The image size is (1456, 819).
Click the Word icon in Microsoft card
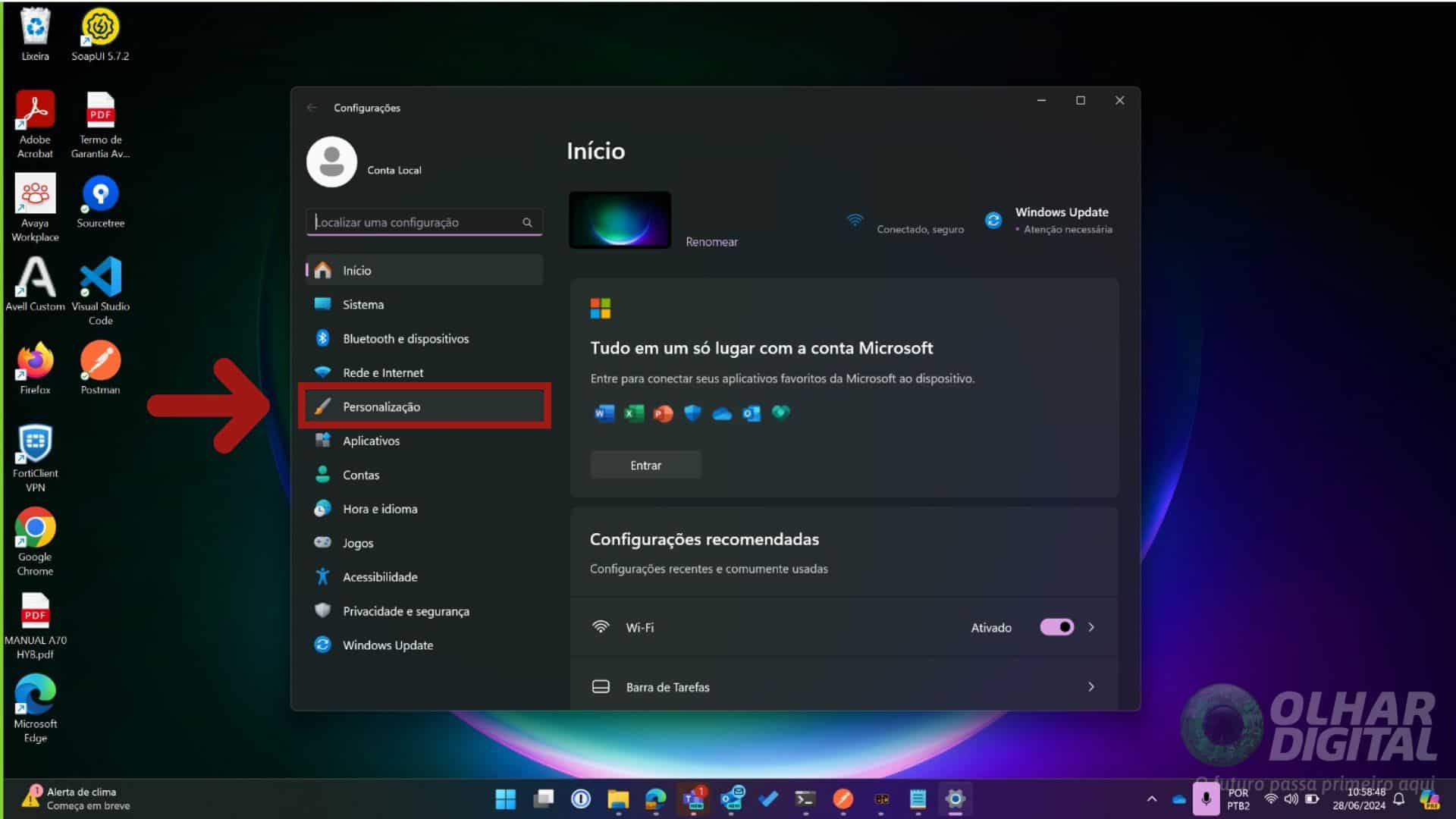(x=604, y=413)
